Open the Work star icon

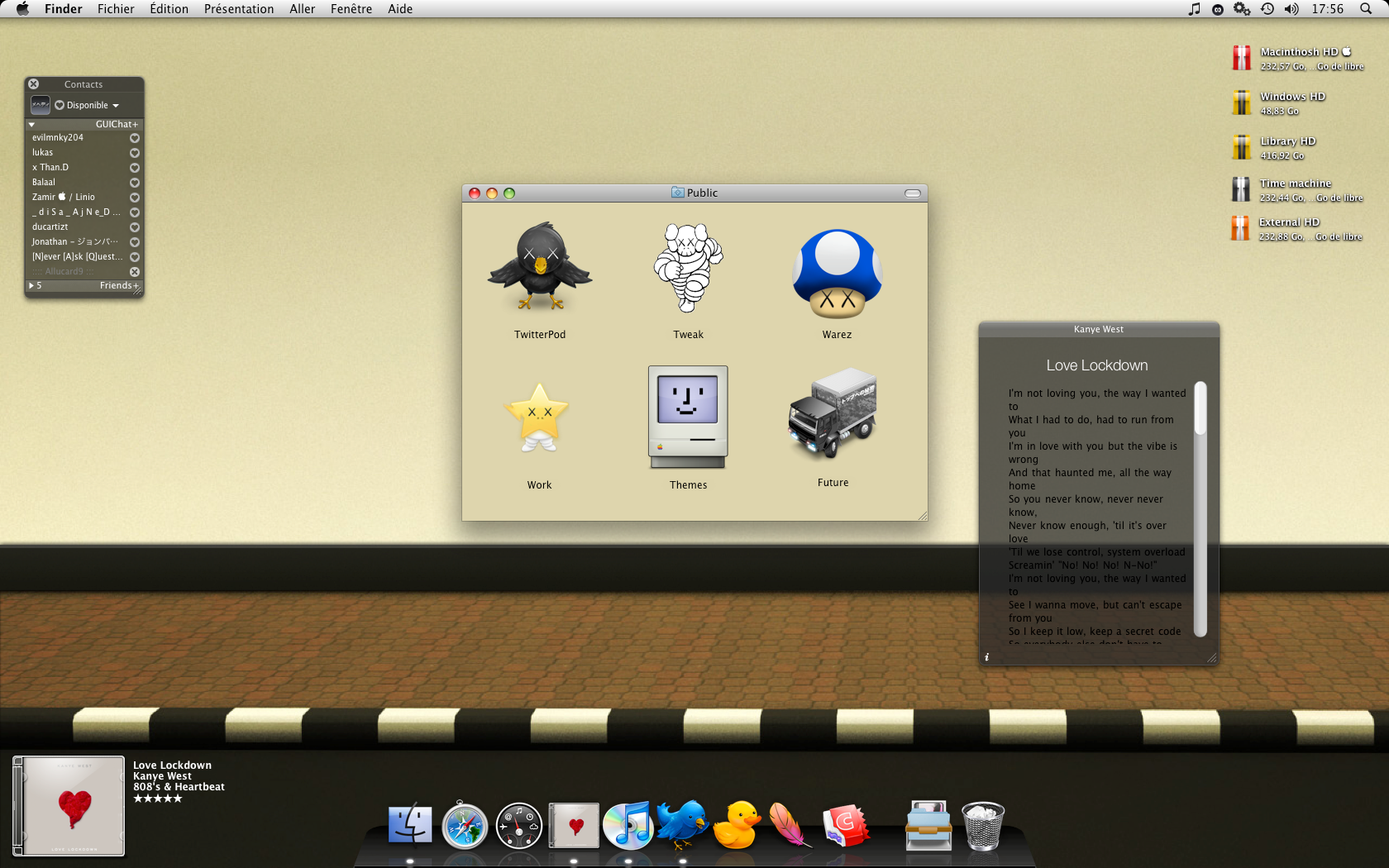(539, 417)
